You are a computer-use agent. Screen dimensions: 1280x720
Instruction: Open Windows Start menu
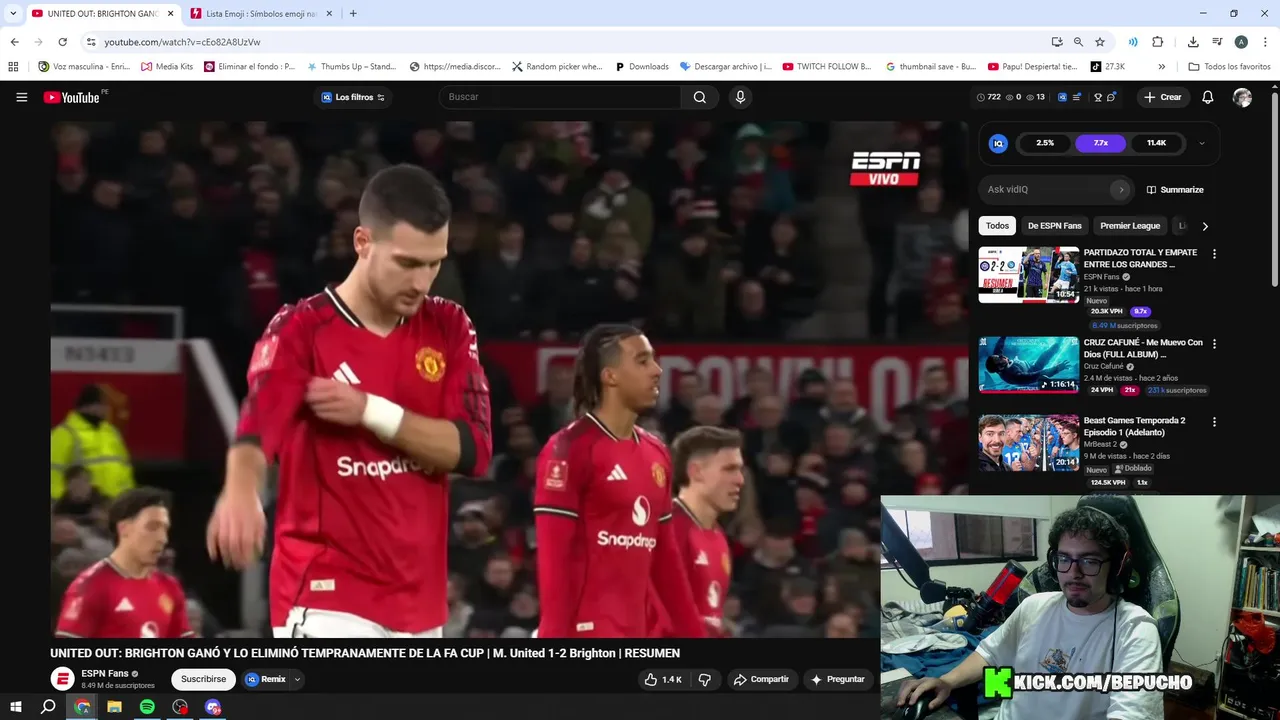tap(16, 707)
